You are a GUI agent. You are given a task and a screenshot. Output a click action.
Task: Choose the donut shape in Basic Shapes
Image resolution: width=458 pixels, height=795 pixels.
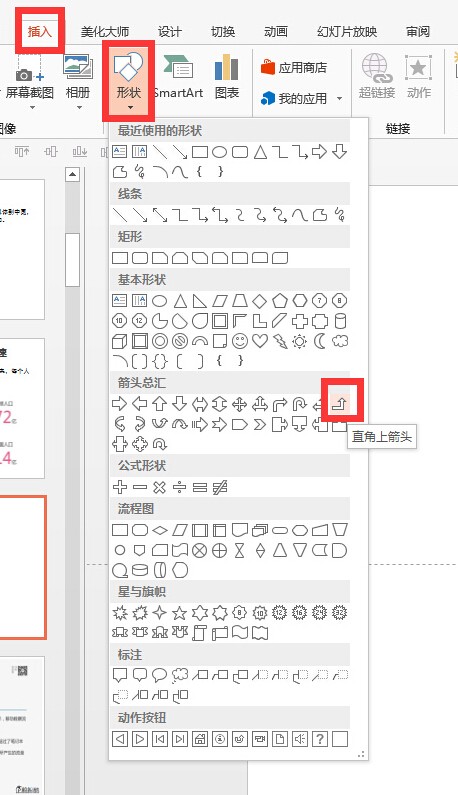160,341
